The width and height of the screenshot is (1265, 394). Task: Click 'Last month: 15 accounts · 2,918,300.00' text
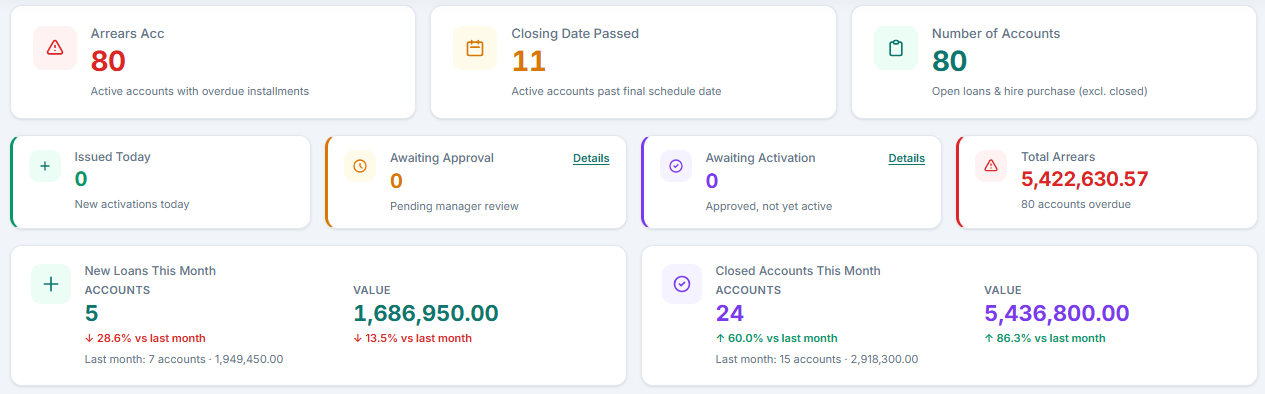[x=817, y=359]
